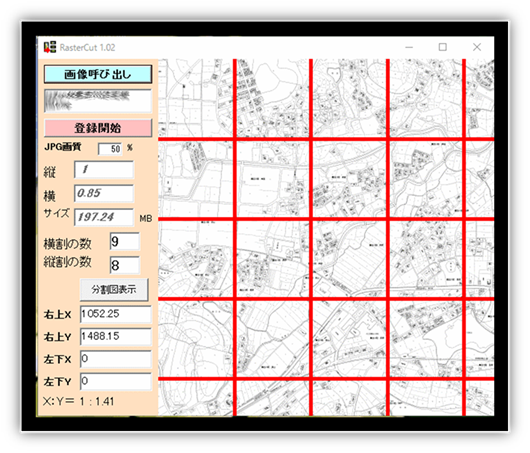Viewport: 530px width, 453px height.
Task: Click the 縦 value field
Action: pyautogui.click(x=104, y=170)
